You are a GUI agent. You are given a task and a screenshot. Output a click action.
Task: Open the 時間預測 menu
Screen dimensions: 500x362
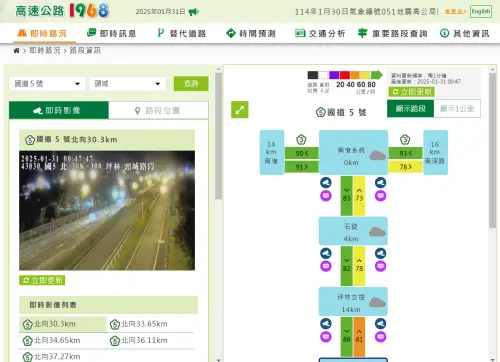pos(251,33)
